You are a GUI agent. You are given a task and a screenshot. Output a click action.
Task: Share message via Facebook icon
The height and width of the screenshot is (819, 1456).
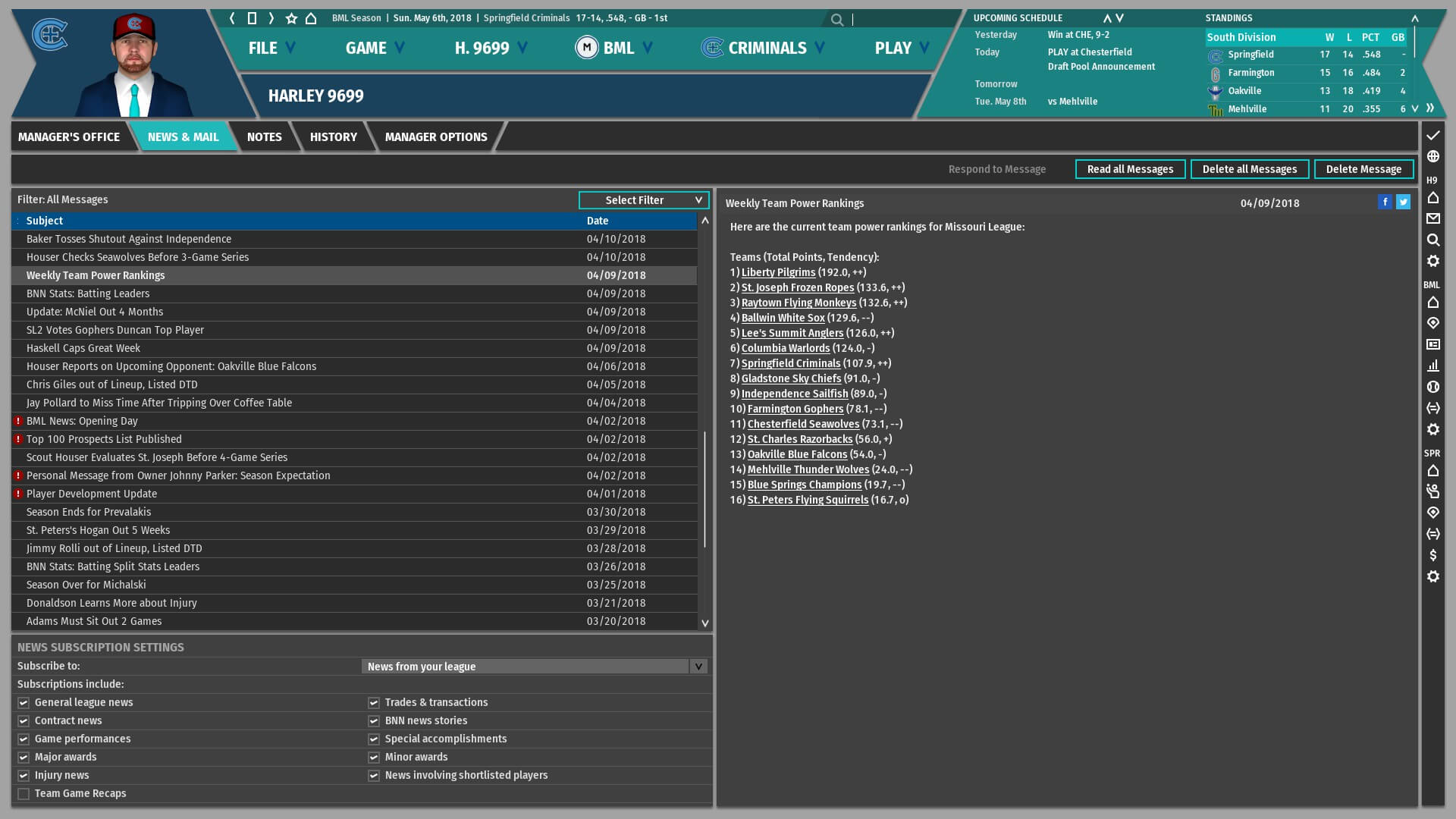(x=1385, y=202)
